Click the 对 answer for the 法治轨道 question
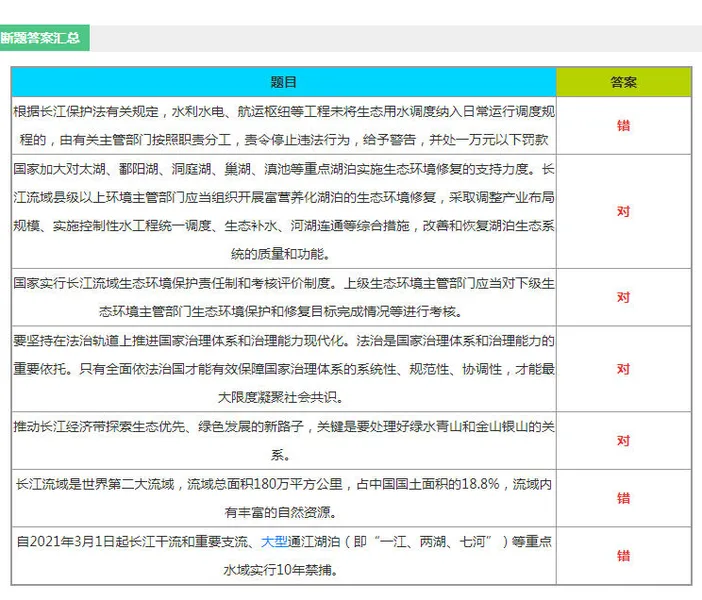Image resolution: width=702 pixels, height=600 pixels. pyautogui.click(x=623, y=369)
